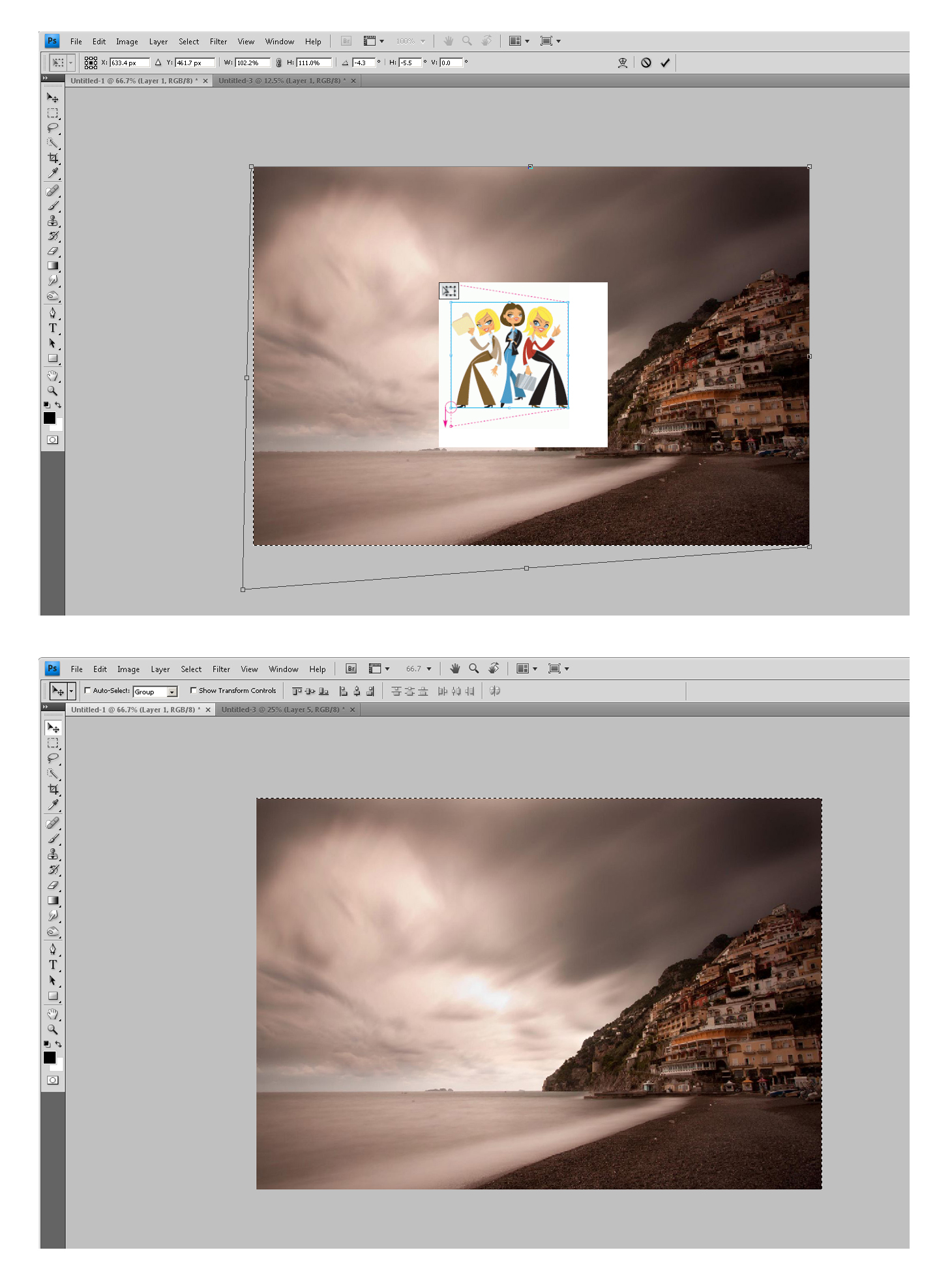Open the Layer menu in the lower window
This screenshot has height=1278, width=952.
[160, 669]
